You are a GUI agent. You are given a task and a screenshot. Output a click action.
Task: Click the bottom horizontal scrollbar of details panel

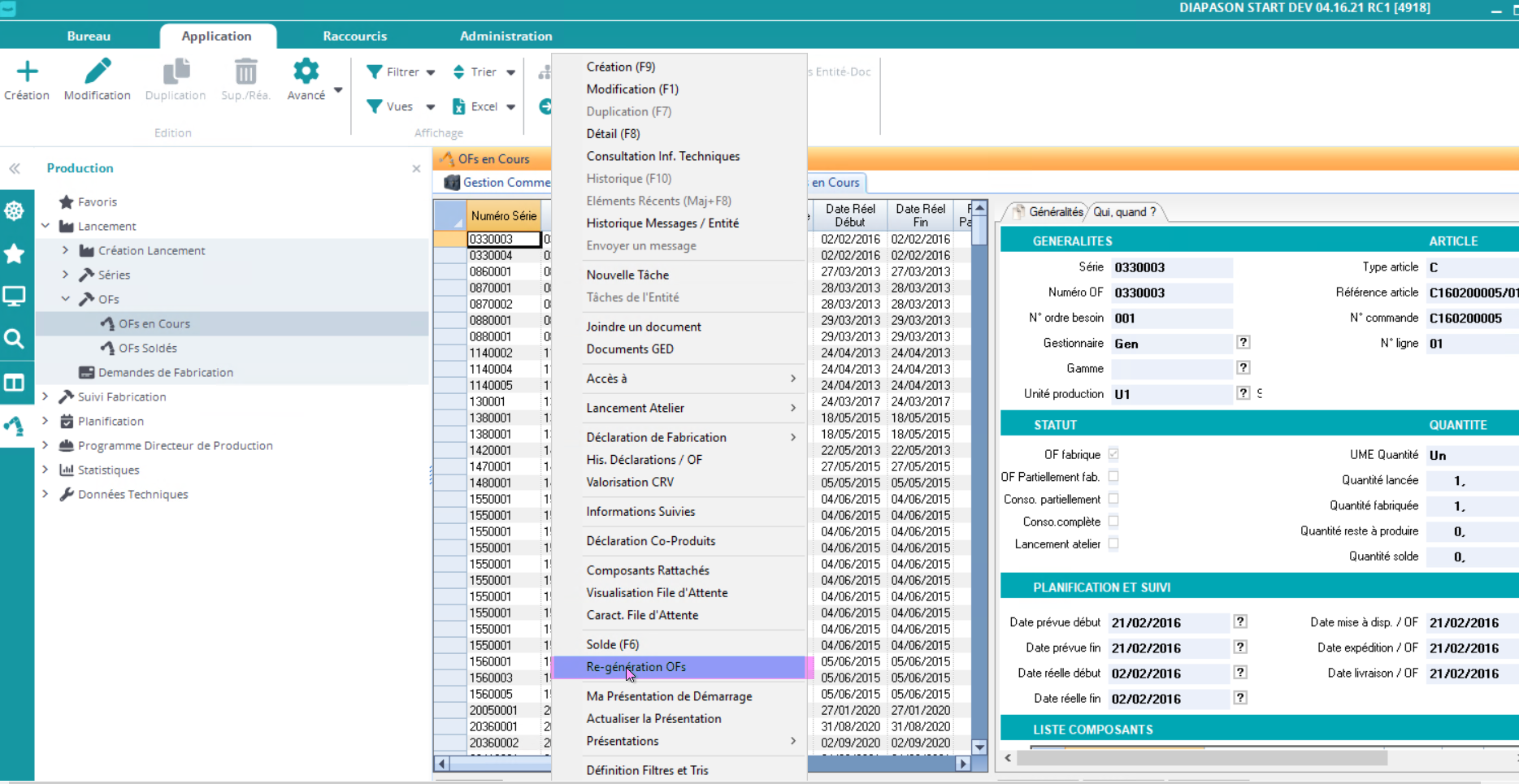click(x=1201, y=758)
